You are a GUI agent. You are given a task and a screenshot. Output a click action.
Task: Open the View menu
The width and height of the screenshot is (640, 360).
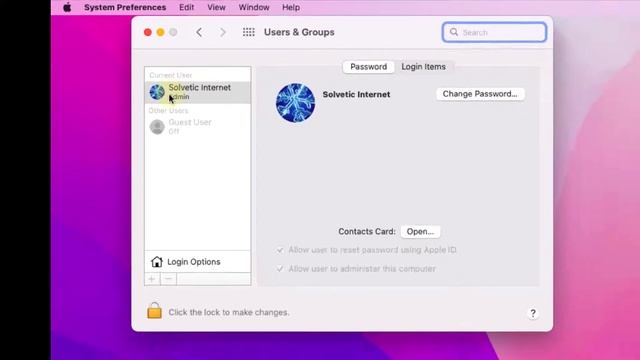[x=216, y=7]
